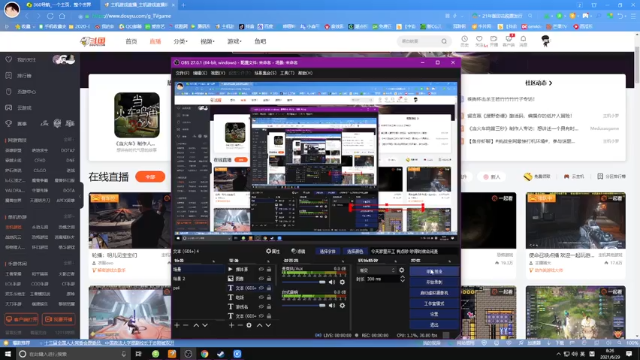
Task: Pop out the OBS scenes dock
Action: [x=213, y=261]
